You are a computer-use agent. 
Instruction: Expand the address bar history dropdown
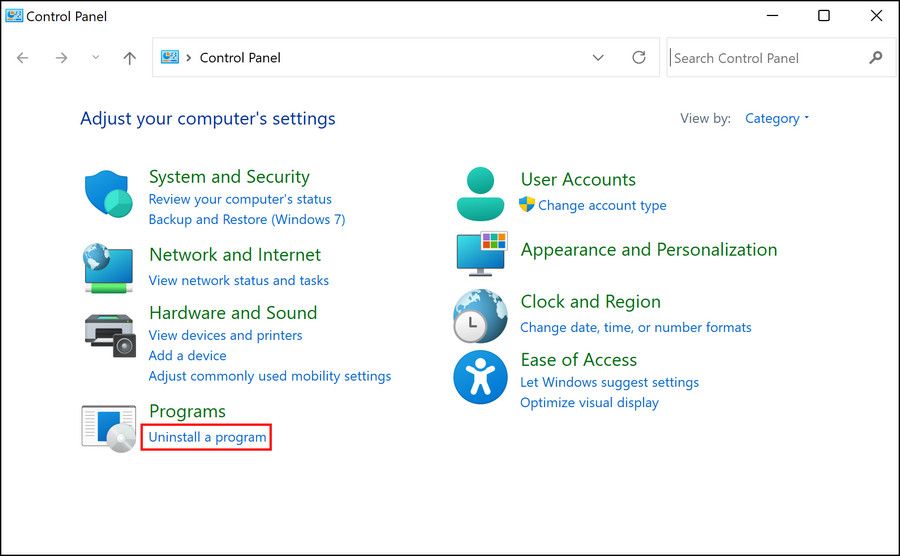(x=598, y=58)
